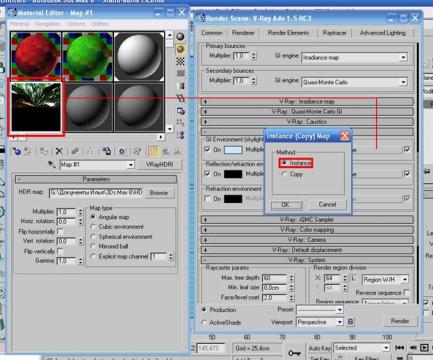Open the Preset dropdown
This screenshot has height=360, width=433.
[339, 310]
